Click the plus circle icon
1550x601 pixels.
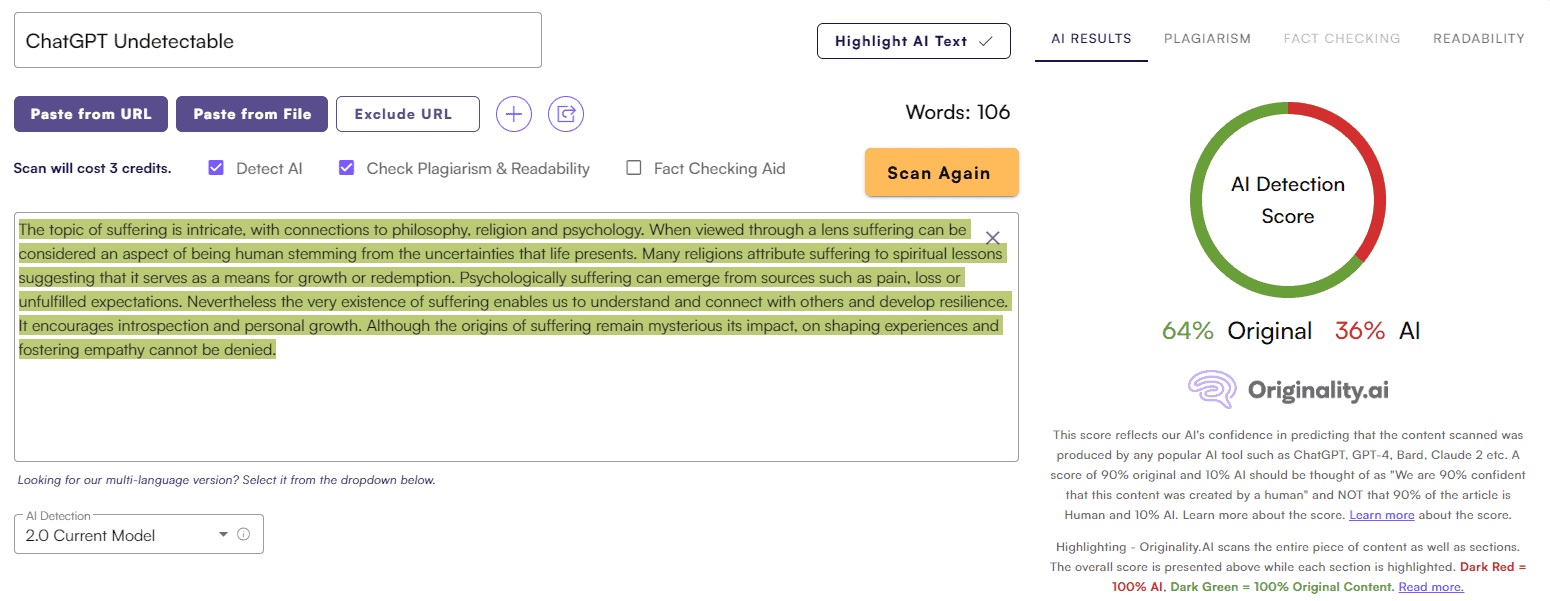point(514,114)
